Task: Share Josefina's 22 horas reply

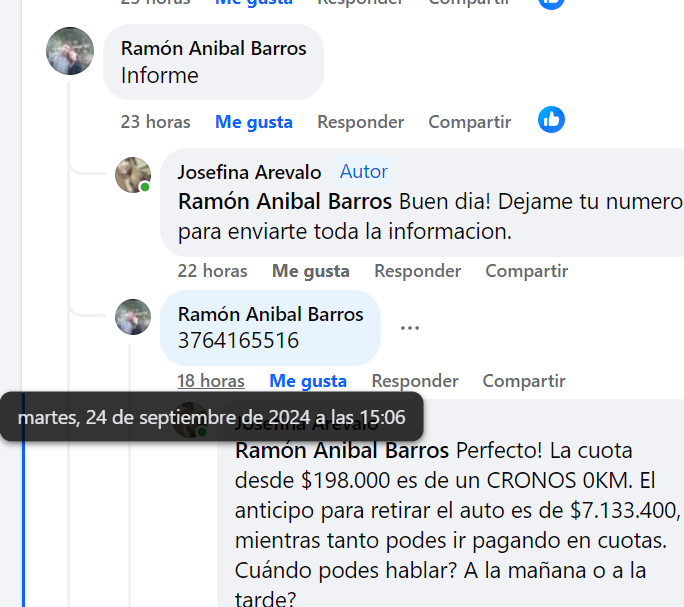Action: coord(527,271)
